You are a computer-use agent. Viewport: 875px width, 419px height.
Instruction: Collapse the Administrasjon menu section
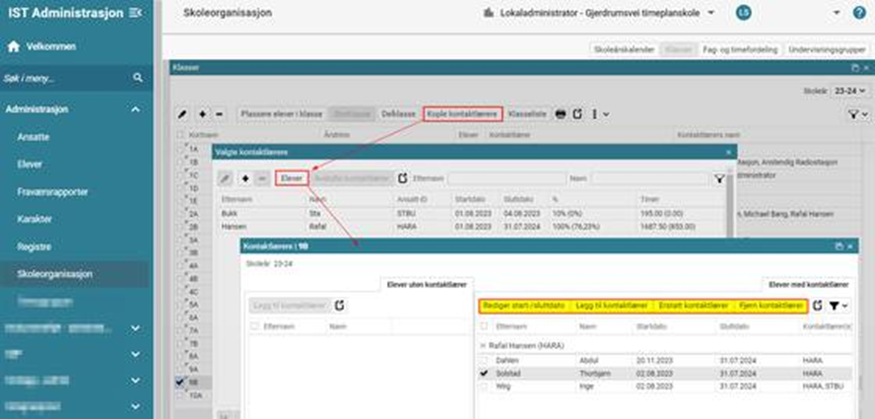pos(135,109)
